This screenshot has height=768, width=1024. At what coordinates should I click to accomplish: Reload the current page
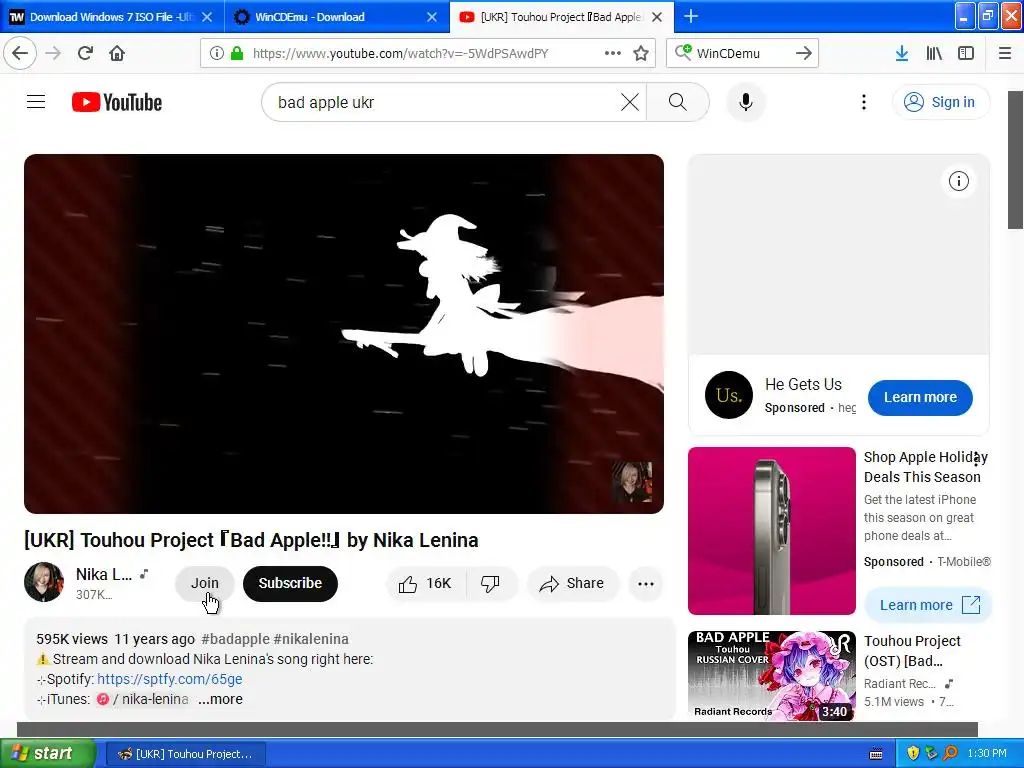[x=85, y=53]
